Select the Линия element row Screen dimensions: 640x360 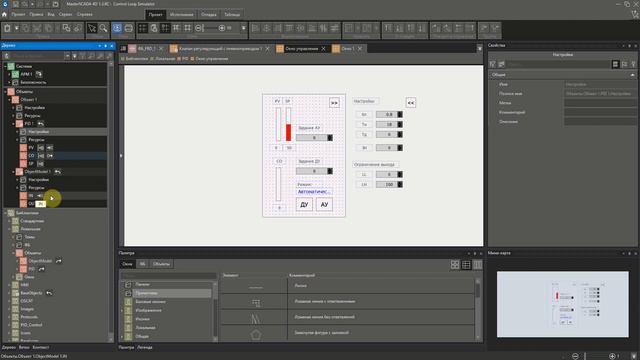348,286
